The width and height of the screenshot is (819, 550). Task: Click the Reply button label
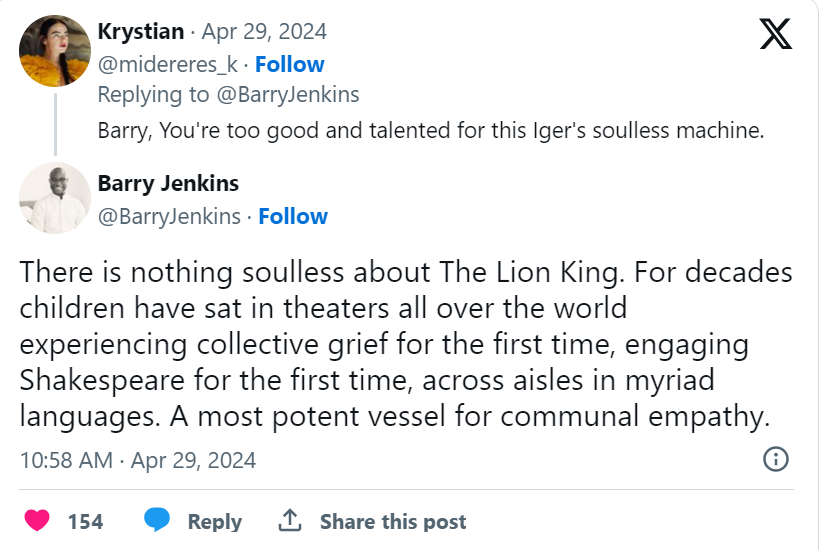[214, 521]
